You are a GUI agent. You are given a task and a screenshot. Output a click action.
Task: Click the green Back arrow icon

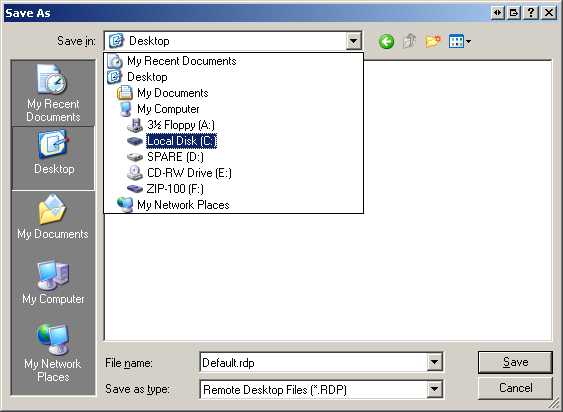(x=386, y=42)
